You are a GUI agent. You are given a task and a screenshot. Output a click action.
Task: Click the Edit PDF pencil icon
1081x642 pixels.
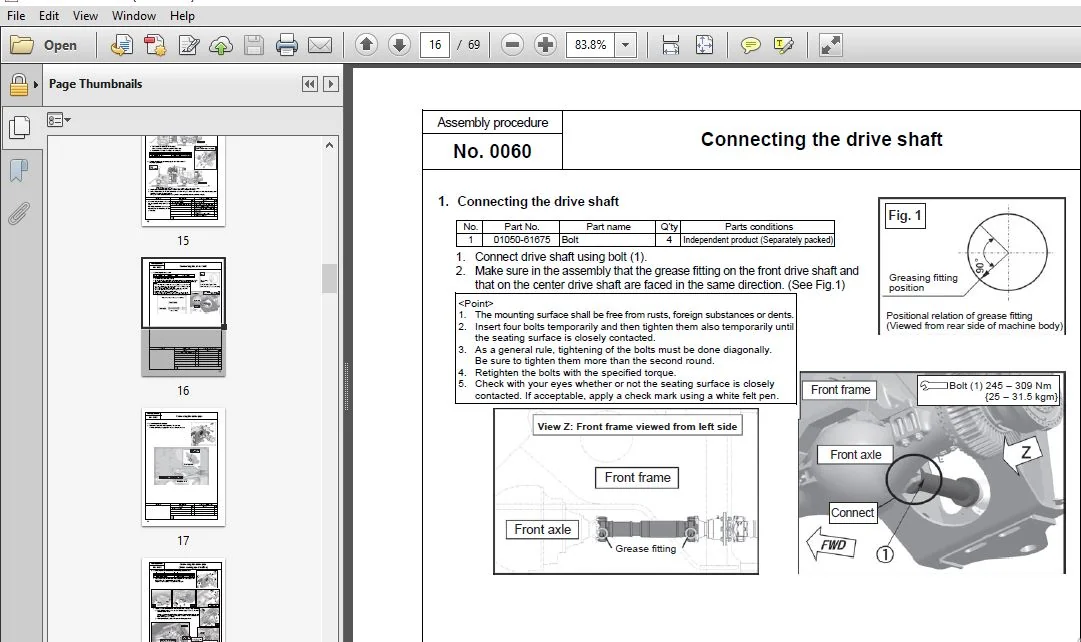coord(188,46)
